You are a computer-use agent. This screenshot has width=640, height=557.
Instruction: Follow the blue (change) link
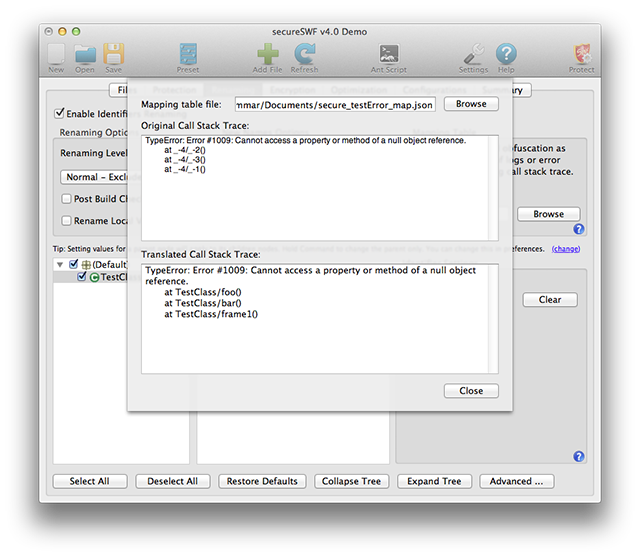pyautogui.click(x=565, y=248)
